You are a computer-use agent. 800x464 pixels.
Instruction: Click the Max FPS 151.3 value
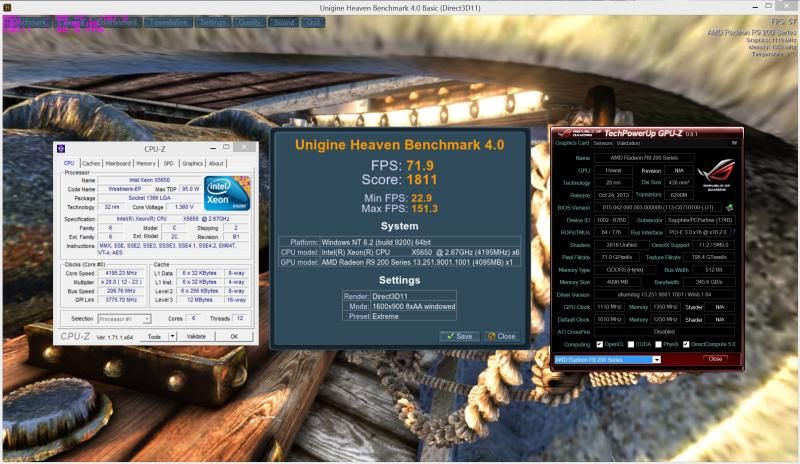[x=424, y=208]
